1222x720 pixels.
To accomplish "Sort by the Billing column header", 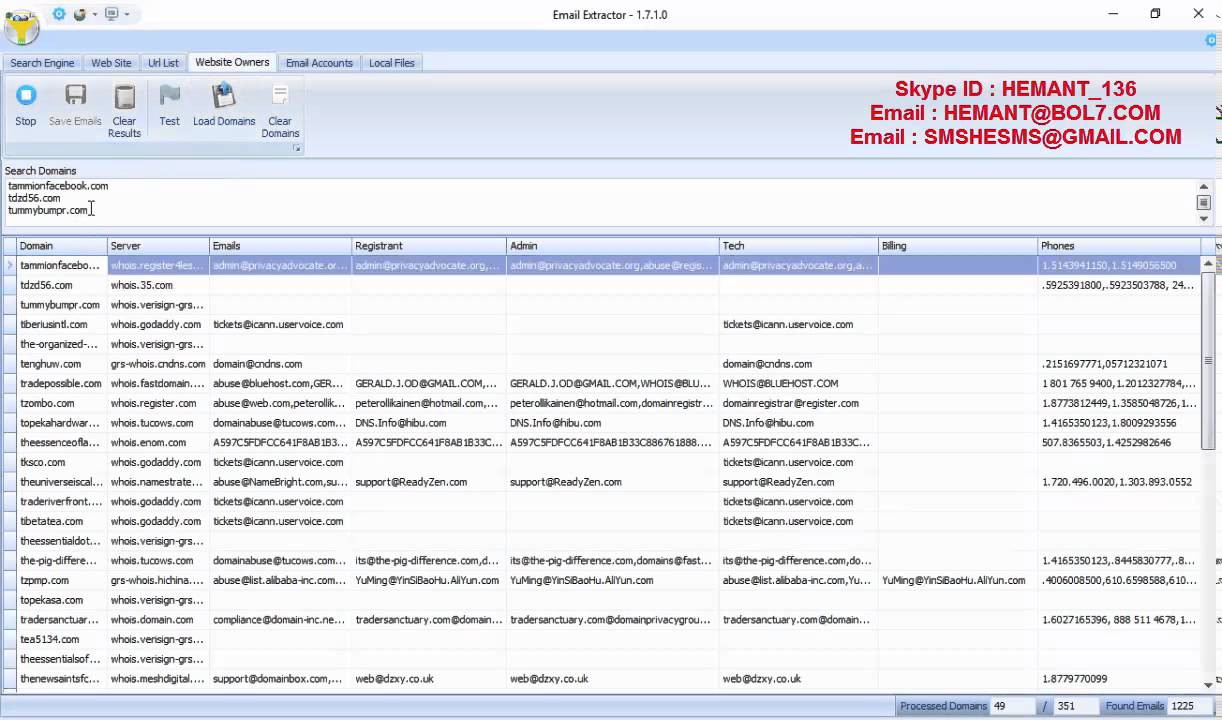I will coord(958,246).
